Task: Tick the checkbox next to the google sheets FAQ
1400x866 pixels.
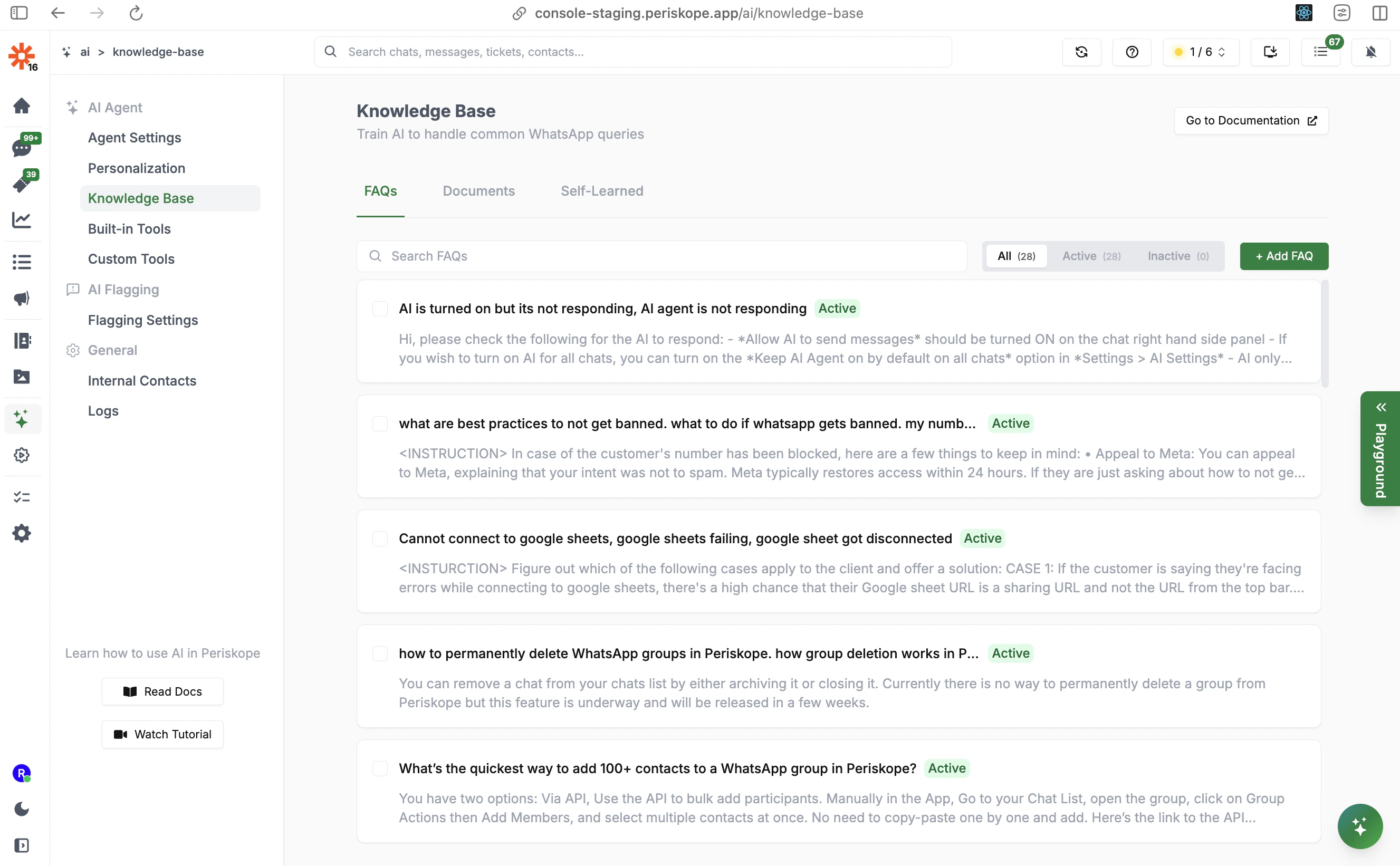Action: point(380,538)
